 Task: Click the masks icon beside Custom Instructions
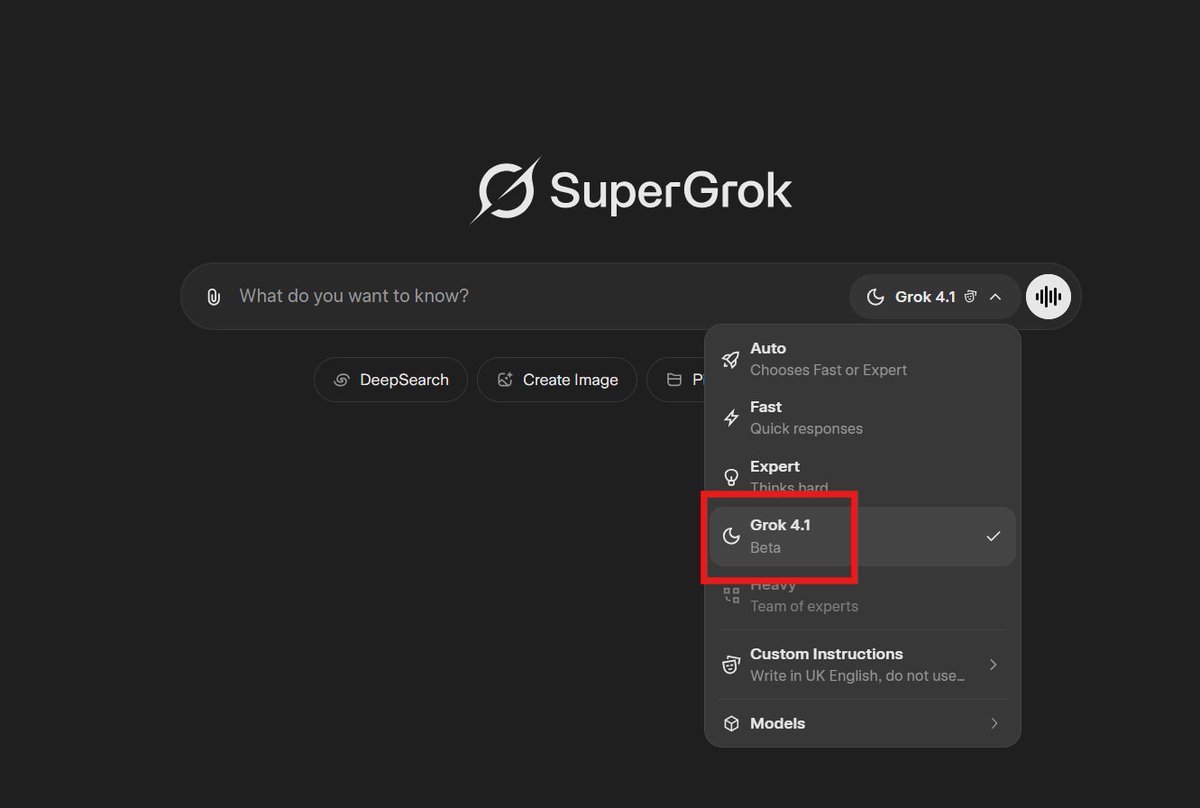click(x=731, y=664)
